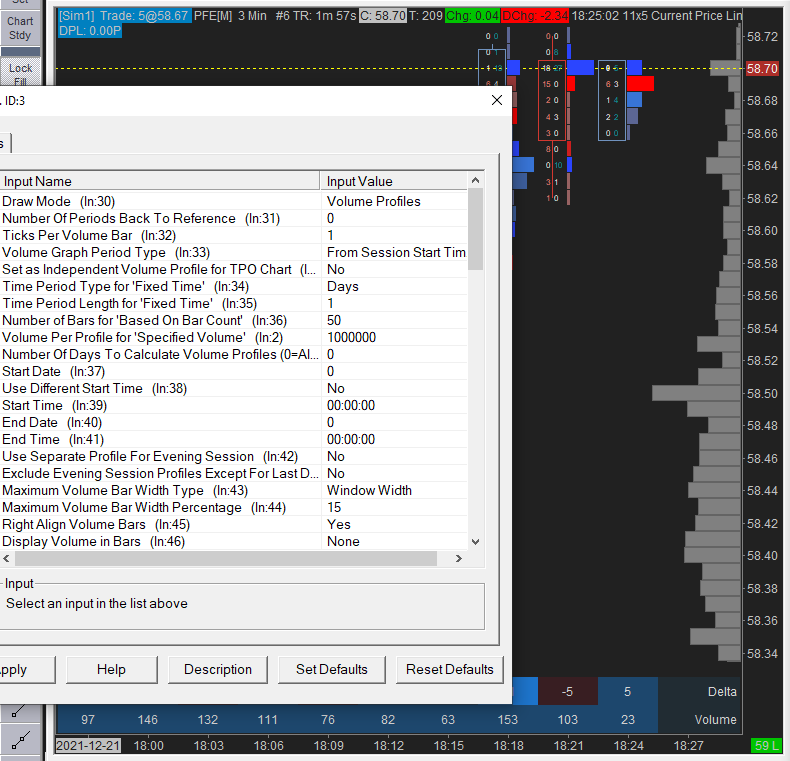Click the 59 L green status indicator
Viewport: 790px width, 761px height.
coord(766,745)
